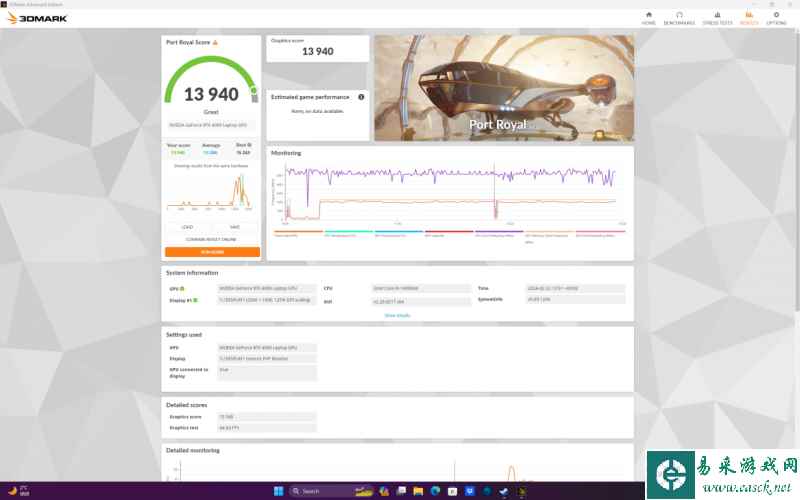Click the Detailed monitoring heading
This screenshot has height=500, width=800.
pos(193,451)
